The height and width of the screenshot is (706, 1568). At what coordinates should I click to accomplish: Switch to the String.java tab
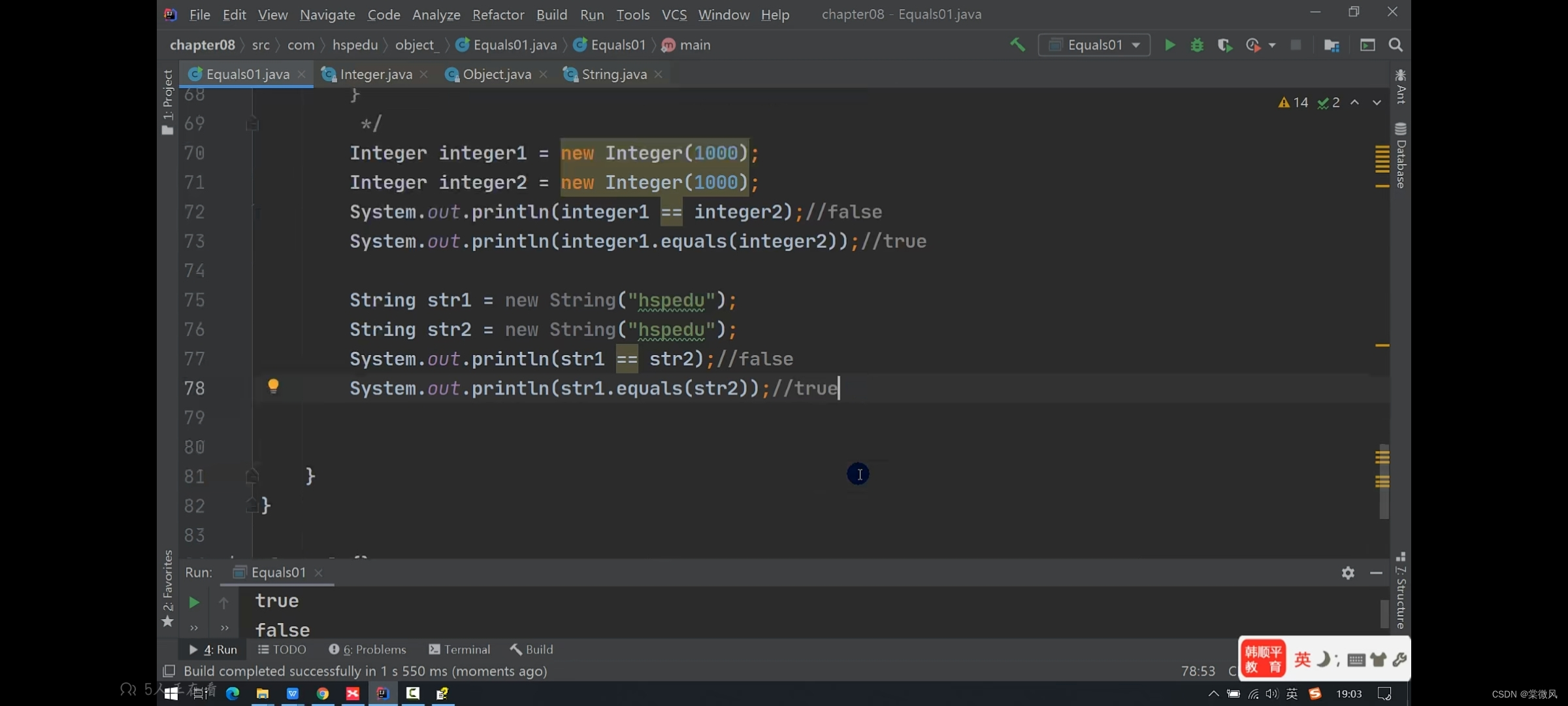(613, 75)
